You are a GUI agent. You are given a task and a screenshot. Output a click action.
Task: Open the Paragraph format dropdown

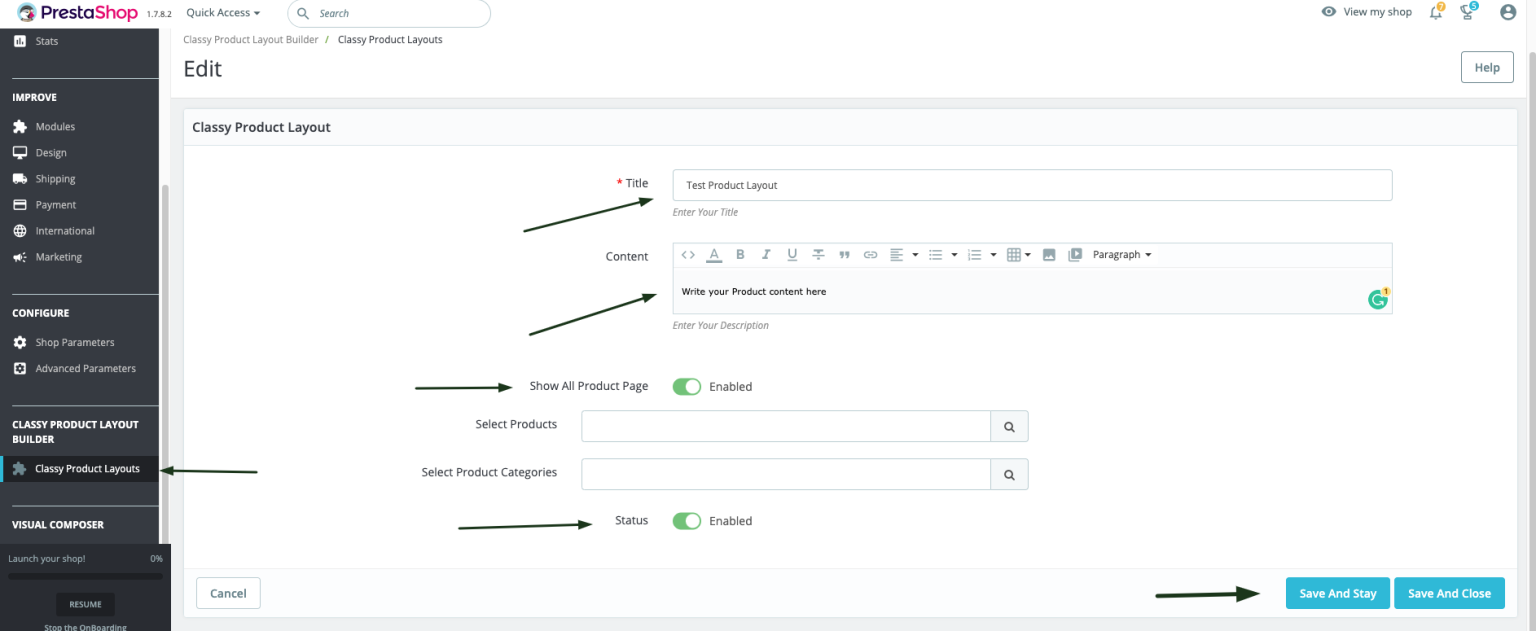click(x=1120, y=254)
